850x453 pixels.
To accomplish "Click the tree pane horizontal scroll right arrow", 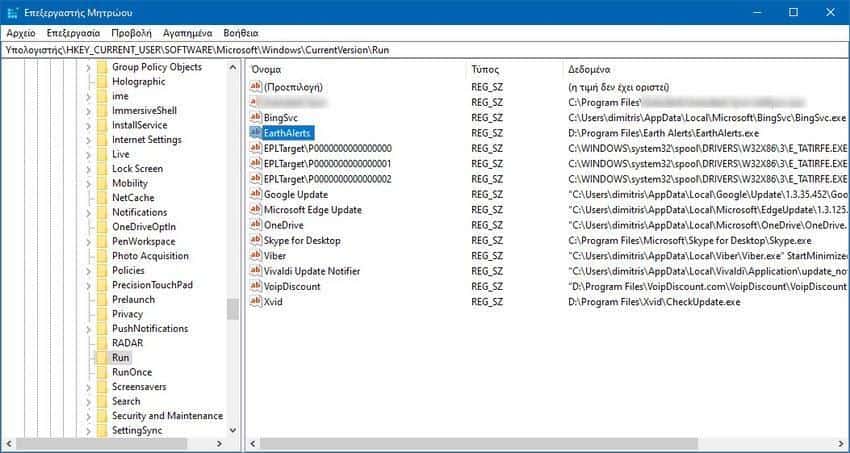I will 219,444.
